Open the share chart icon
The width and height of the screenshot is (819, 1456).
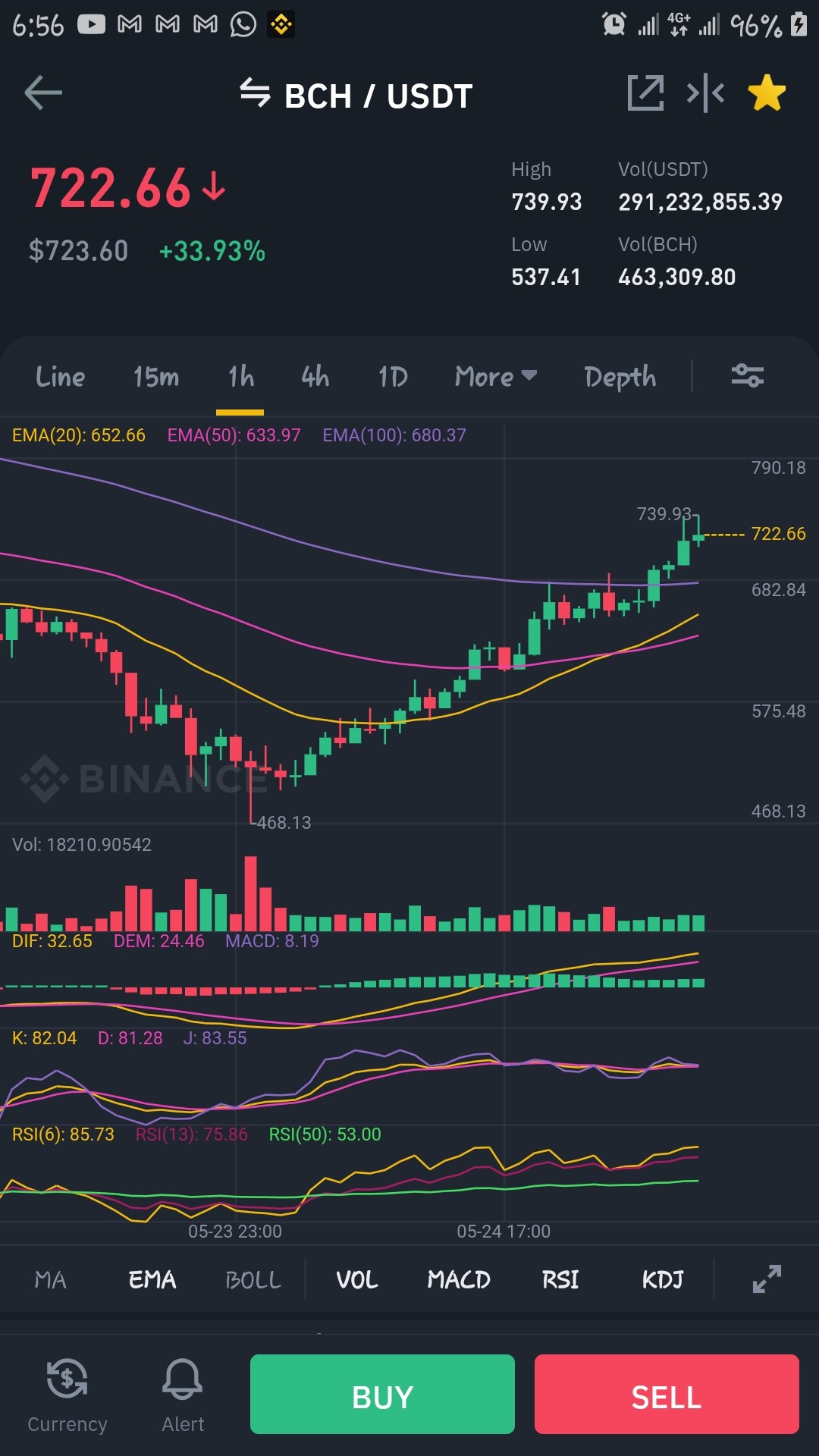(645, 93)
